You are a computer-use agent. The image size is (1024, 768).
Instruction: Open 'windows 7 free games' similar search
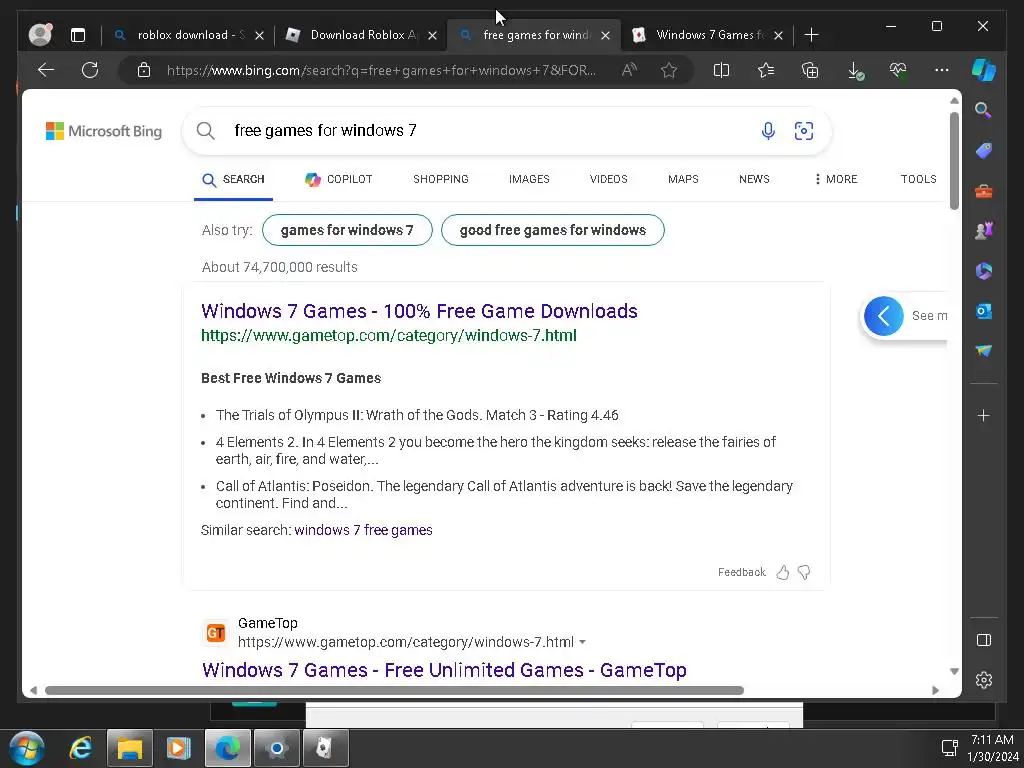coord(363,530)
